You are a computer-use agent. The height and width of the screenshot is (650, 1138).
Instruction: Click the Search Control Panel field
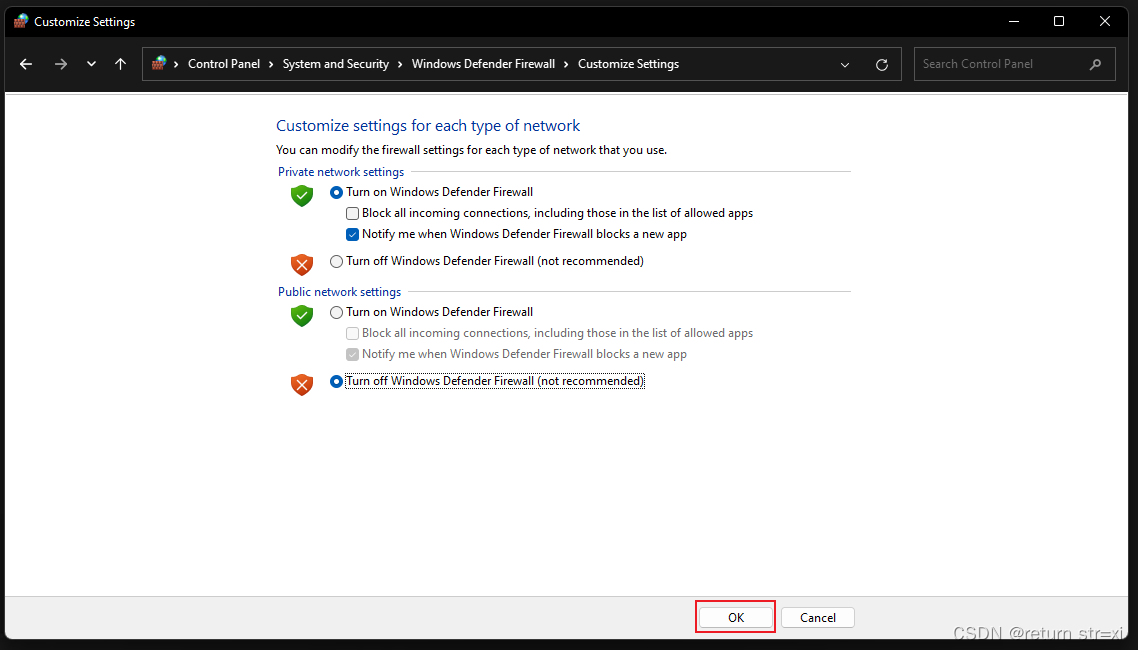click(1014, 64)
